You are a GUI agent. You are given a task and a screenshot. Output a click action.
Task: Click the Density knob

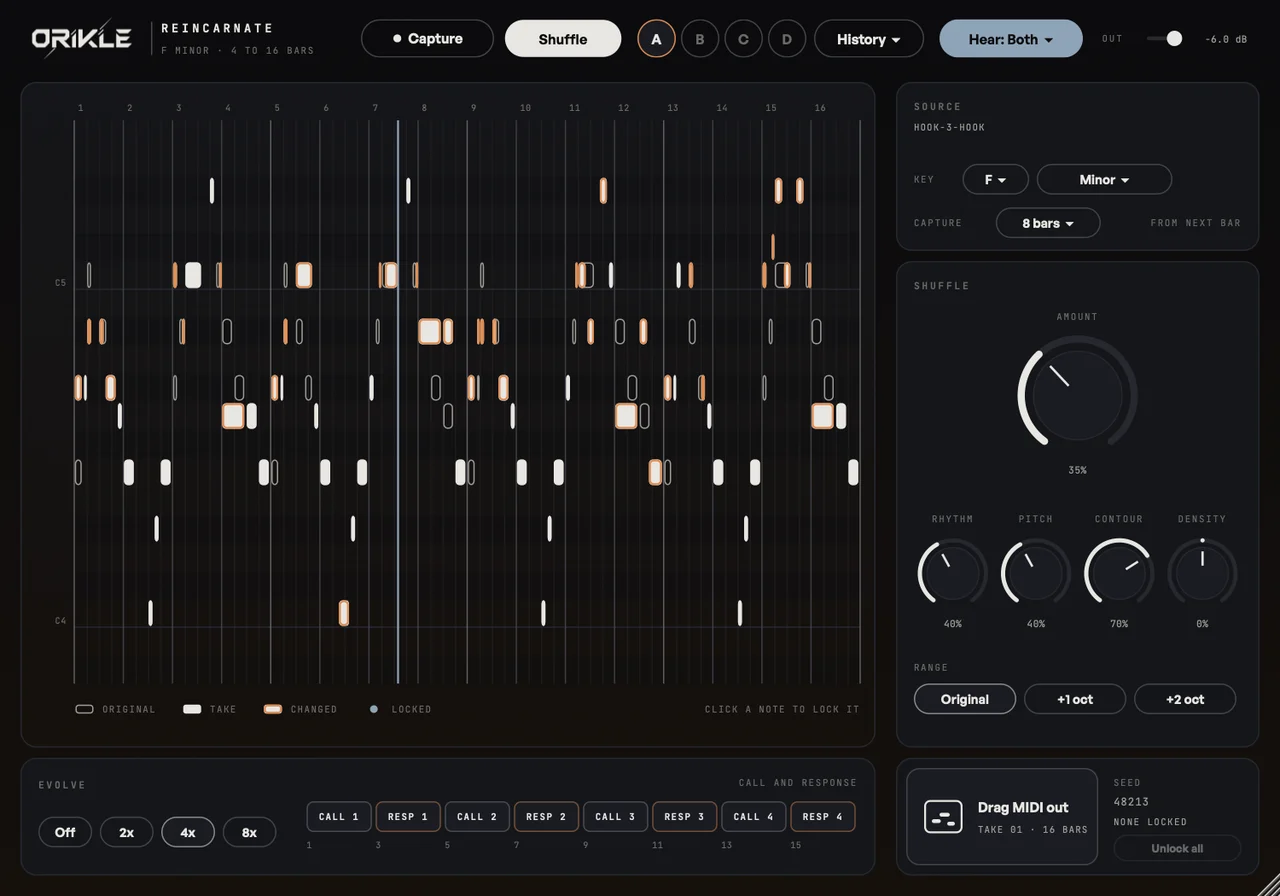click(1202, 574)
